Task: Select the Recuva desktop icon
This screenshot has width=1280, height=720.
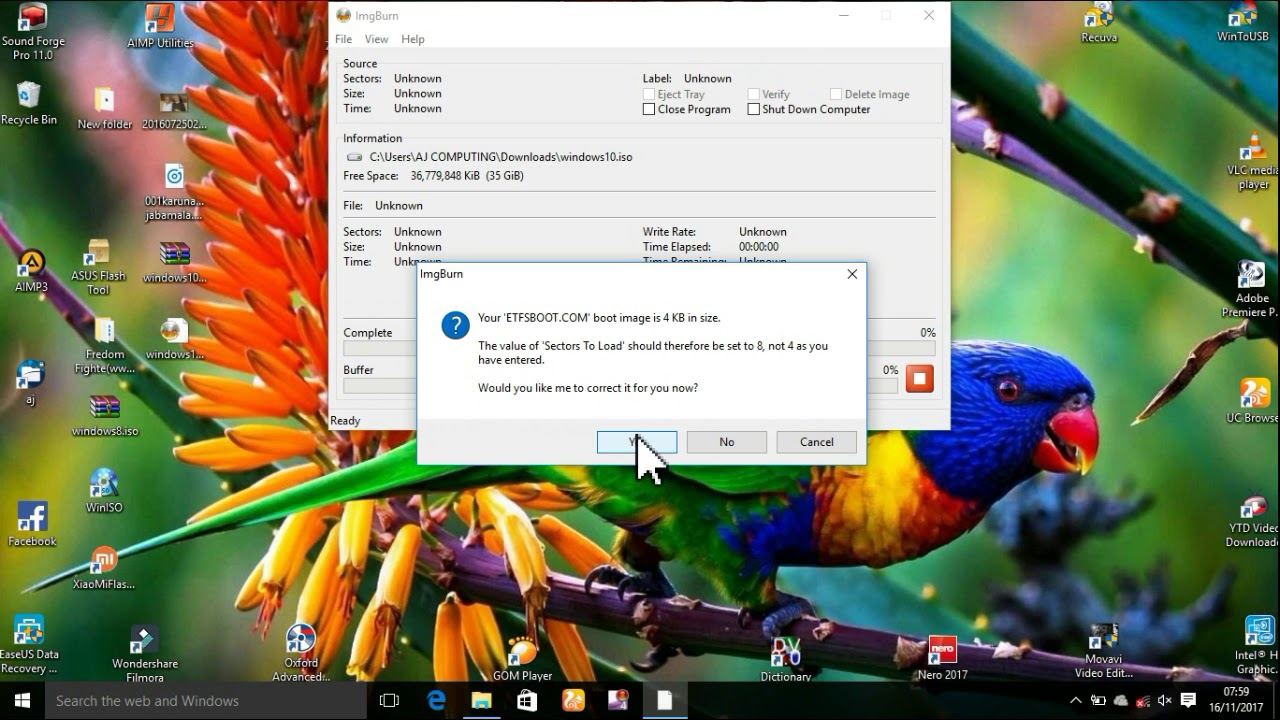Action: pos(1099,22)
